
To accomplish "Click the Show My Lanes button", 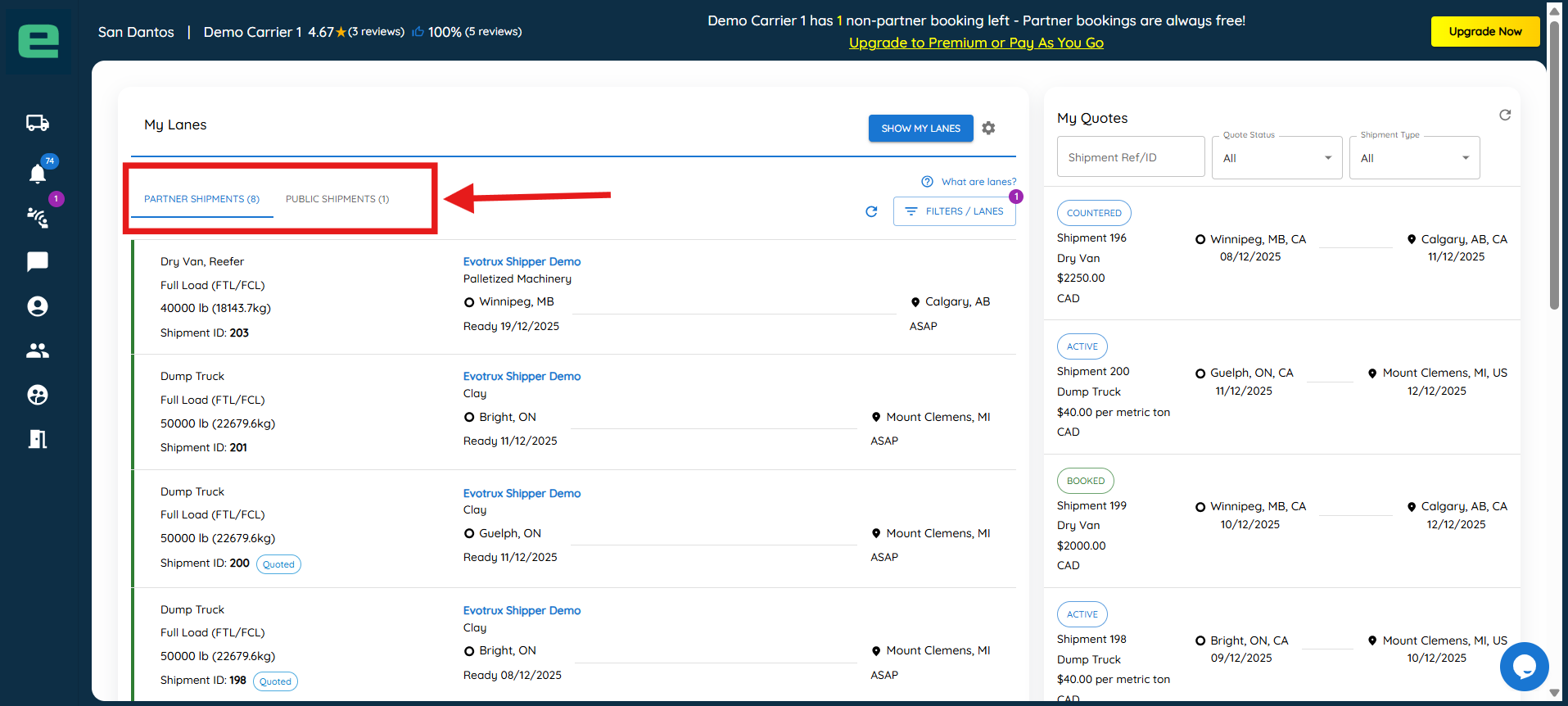I will click(x=920, y=129).
